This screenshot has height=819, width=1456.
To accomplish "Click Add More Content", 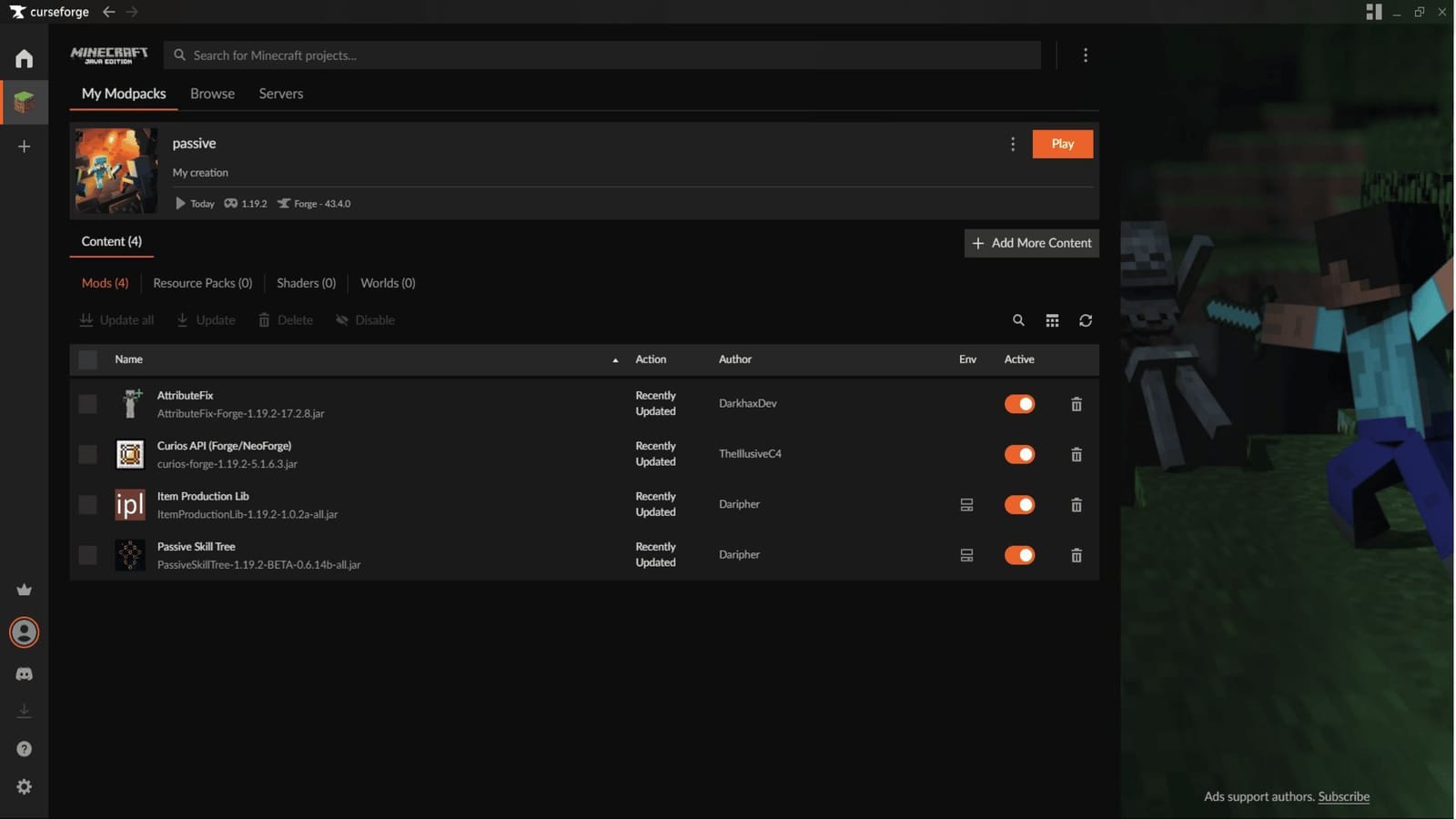I will (1031, 243).
